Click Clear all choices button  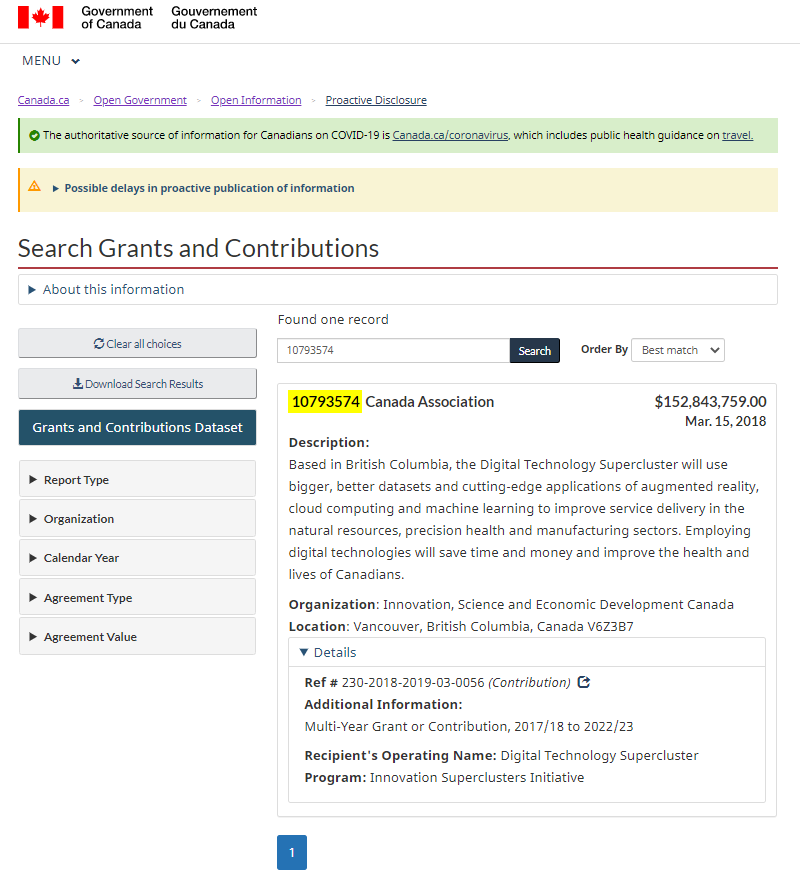tap(138, 343)
